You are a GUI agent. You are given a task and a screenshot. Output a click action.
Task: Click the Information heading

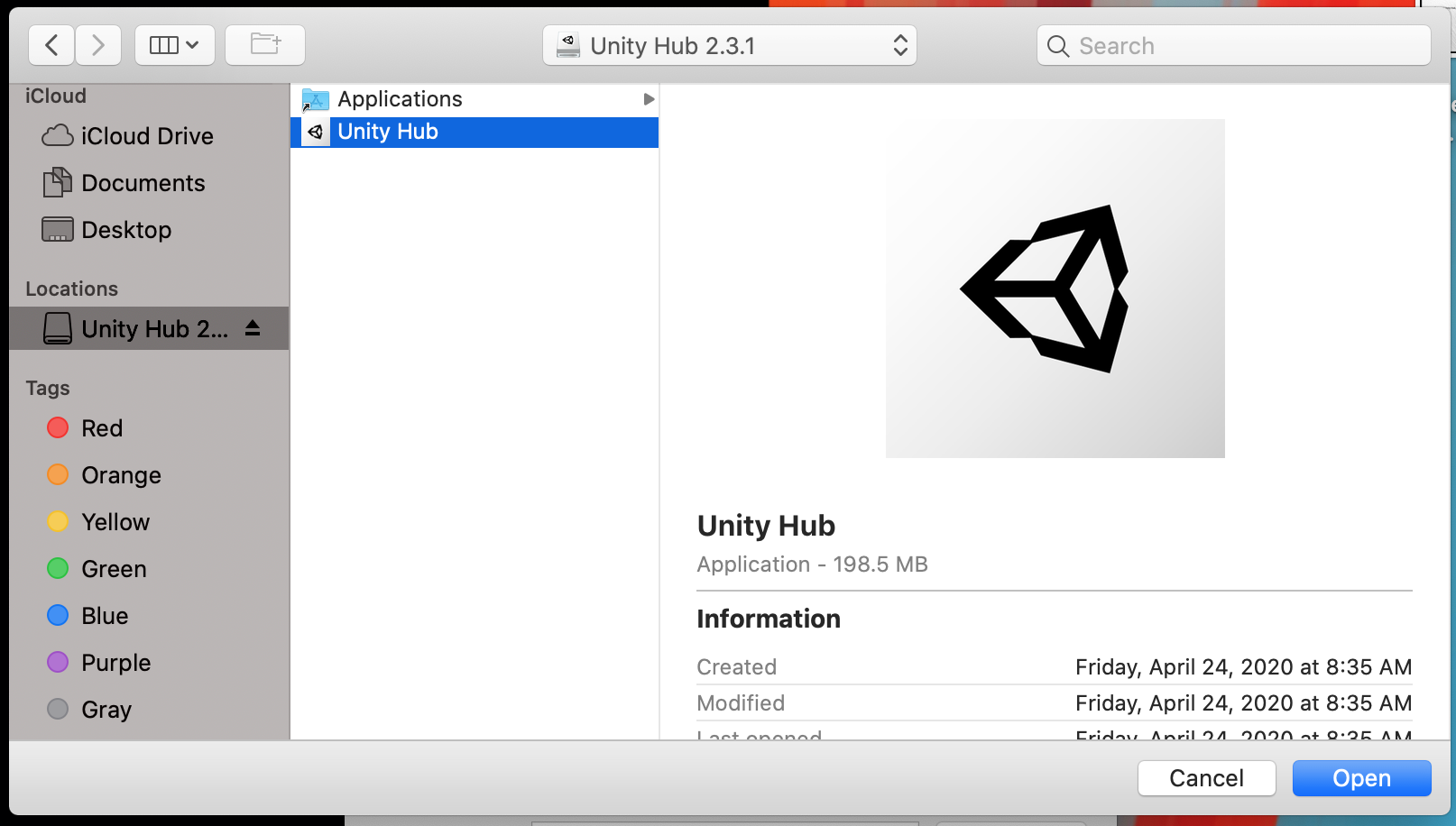[x=769, y=619]
